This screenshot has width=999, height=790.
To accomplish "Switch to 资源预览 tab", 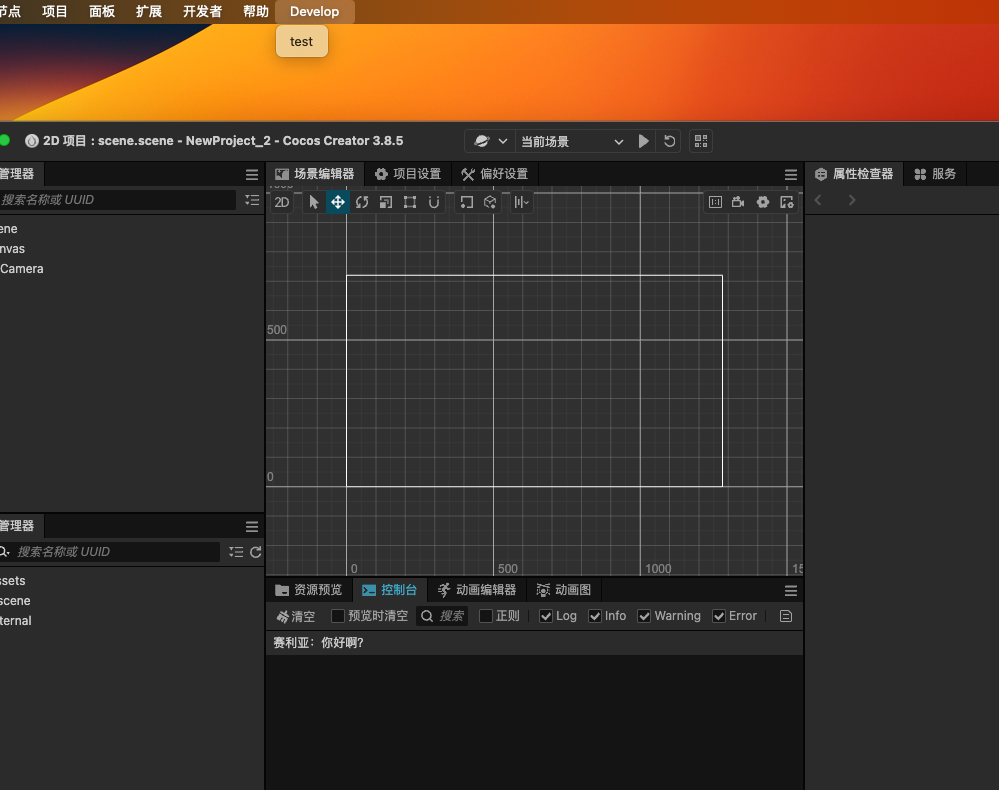I will pos(309,590).
